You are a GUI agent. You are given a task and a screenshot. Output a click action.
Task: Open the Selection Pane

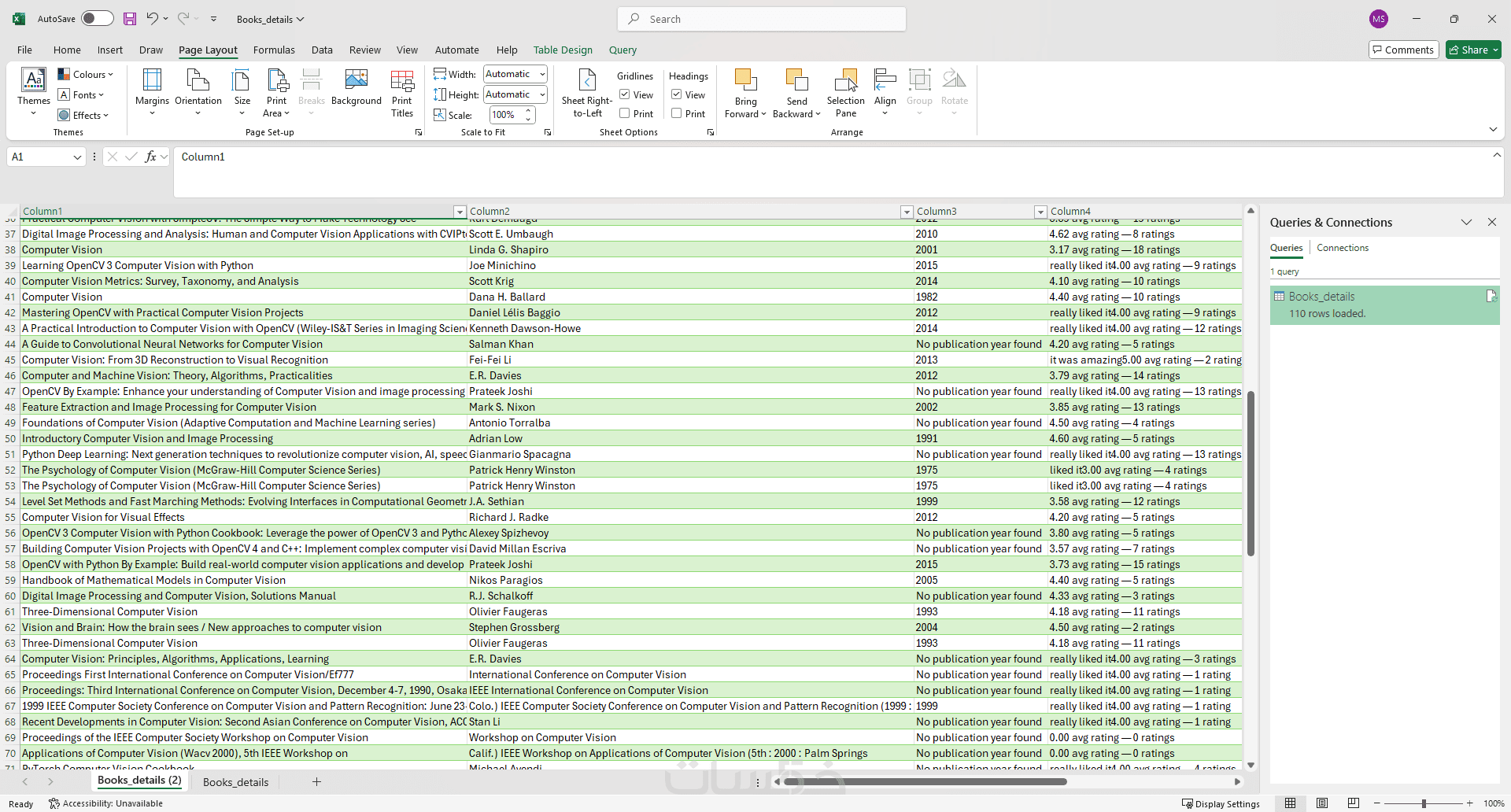tap(846, 92)
